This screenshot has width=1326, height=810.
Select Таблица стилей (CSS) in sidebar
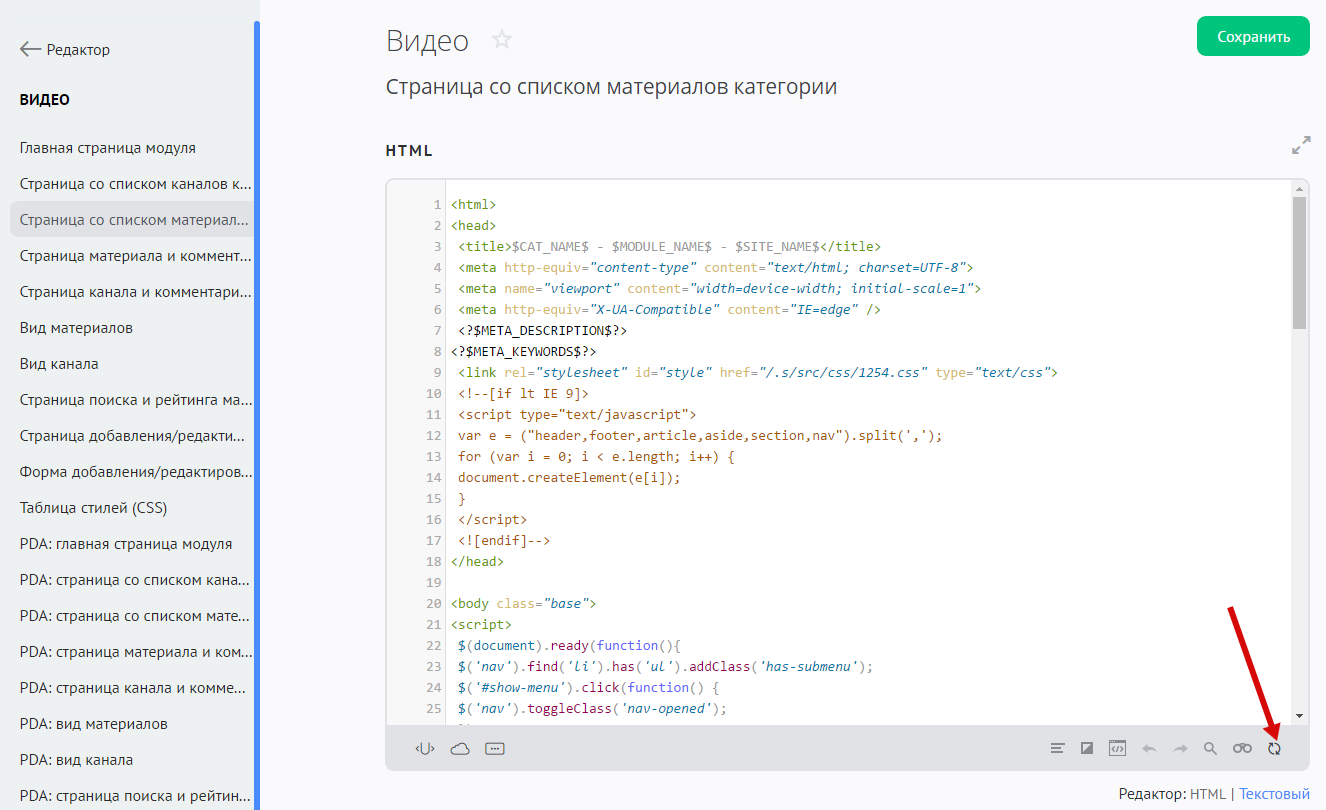coord(94,508)
